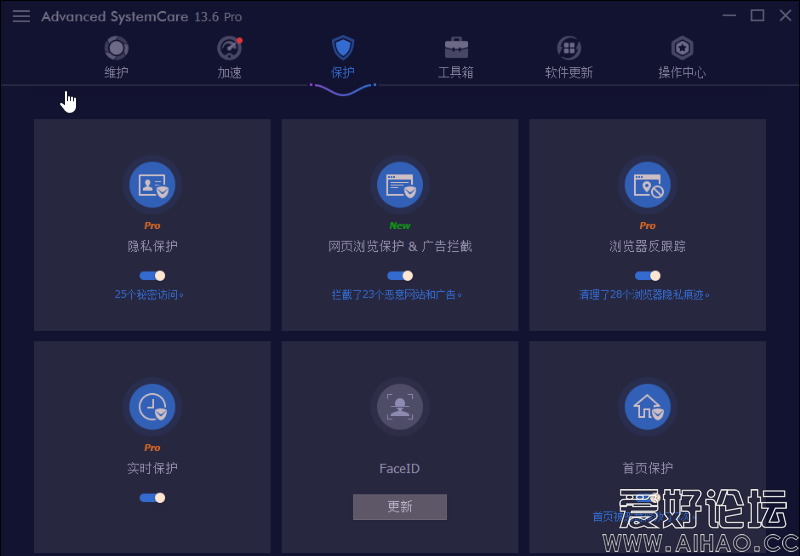Open the 清理了28个浏览器隐私痕迹 link
The width and height of the screenshot is (800, 556).
(644, 294)
